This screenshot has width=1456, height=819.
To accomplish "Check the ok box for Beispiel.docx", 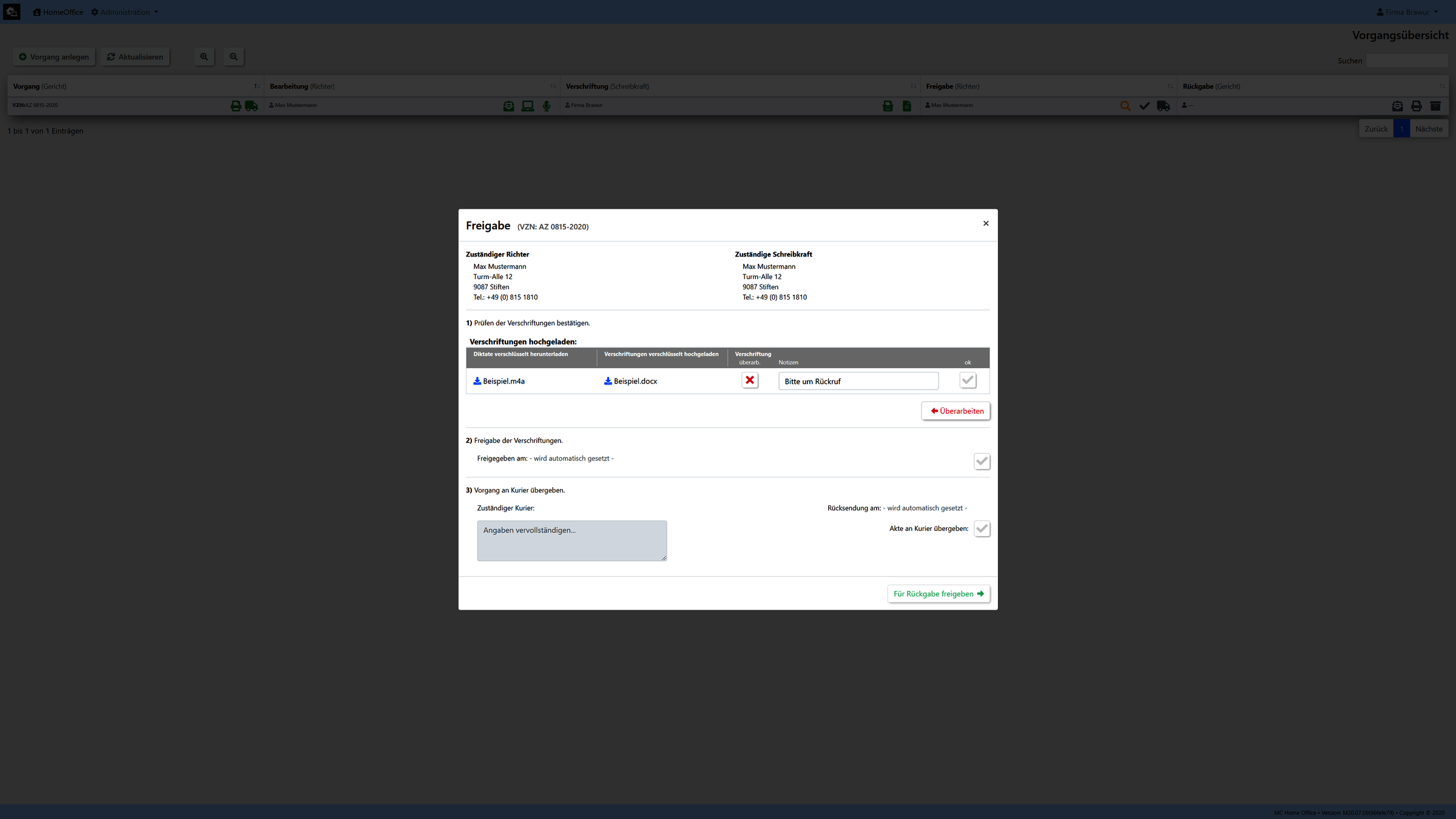I will click(968, 380).
